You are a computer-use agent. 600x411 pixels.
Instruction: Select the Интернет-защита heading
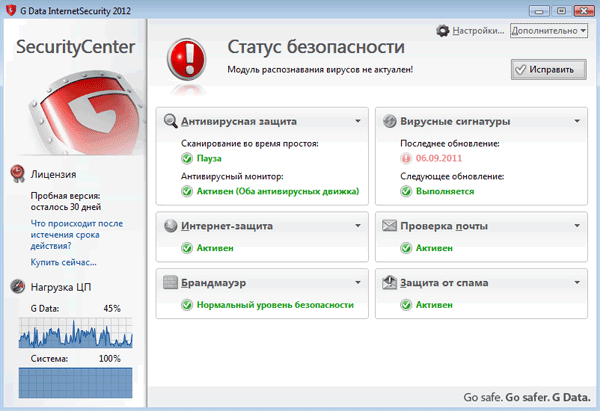pos(227,226)
